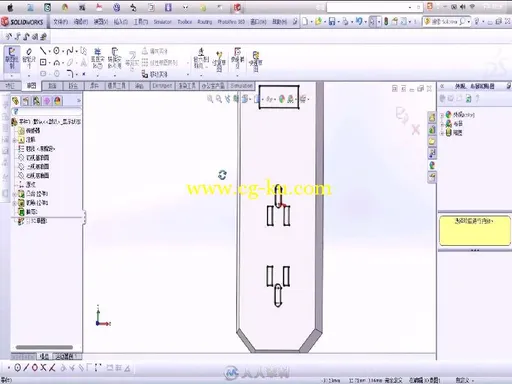
Task: Select the Line sketch tool
Action: point(42,51)
